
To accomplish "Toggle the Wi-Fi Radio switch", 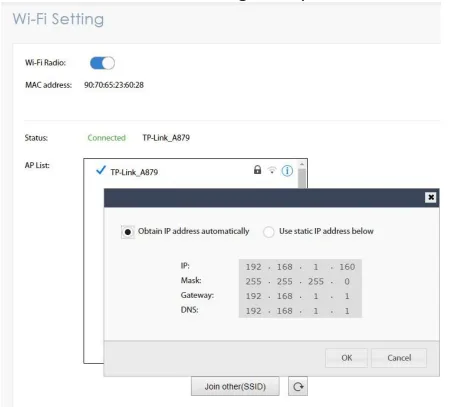I will pyautogui.click(x=102, y=63).
